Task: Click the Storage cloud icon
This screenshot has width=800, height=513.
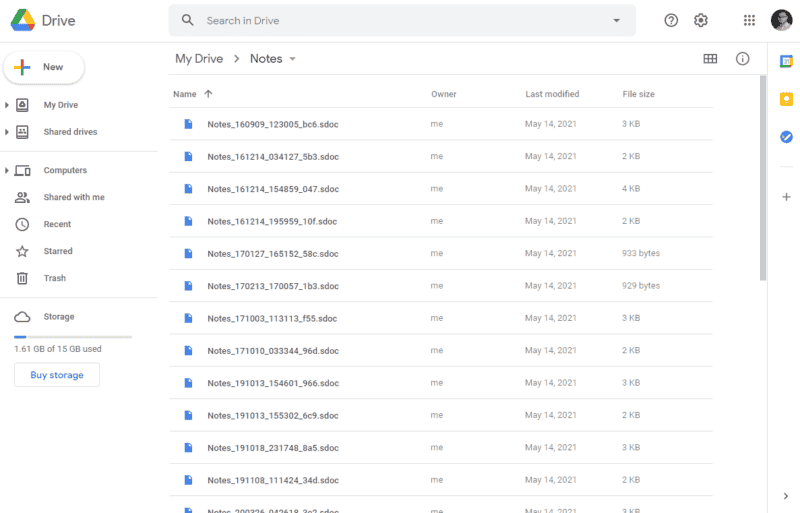Action: tap(22, 317)
